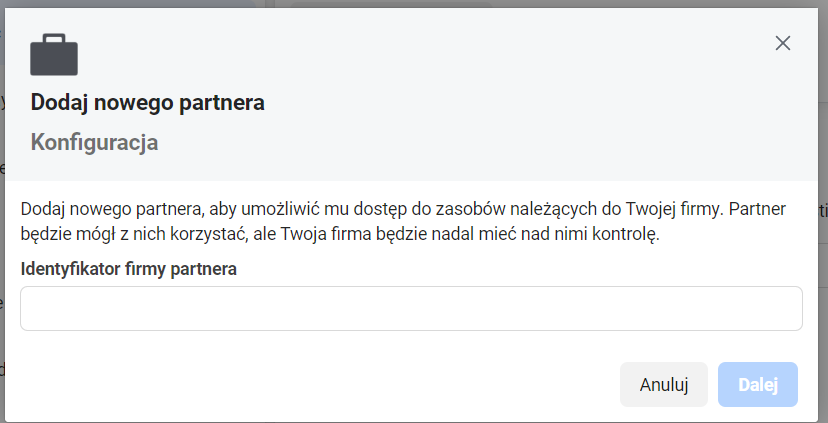
Task: Focus the Identyfikator firmy partnera input field
Action: pyautogui.click(x=411, y=308)
